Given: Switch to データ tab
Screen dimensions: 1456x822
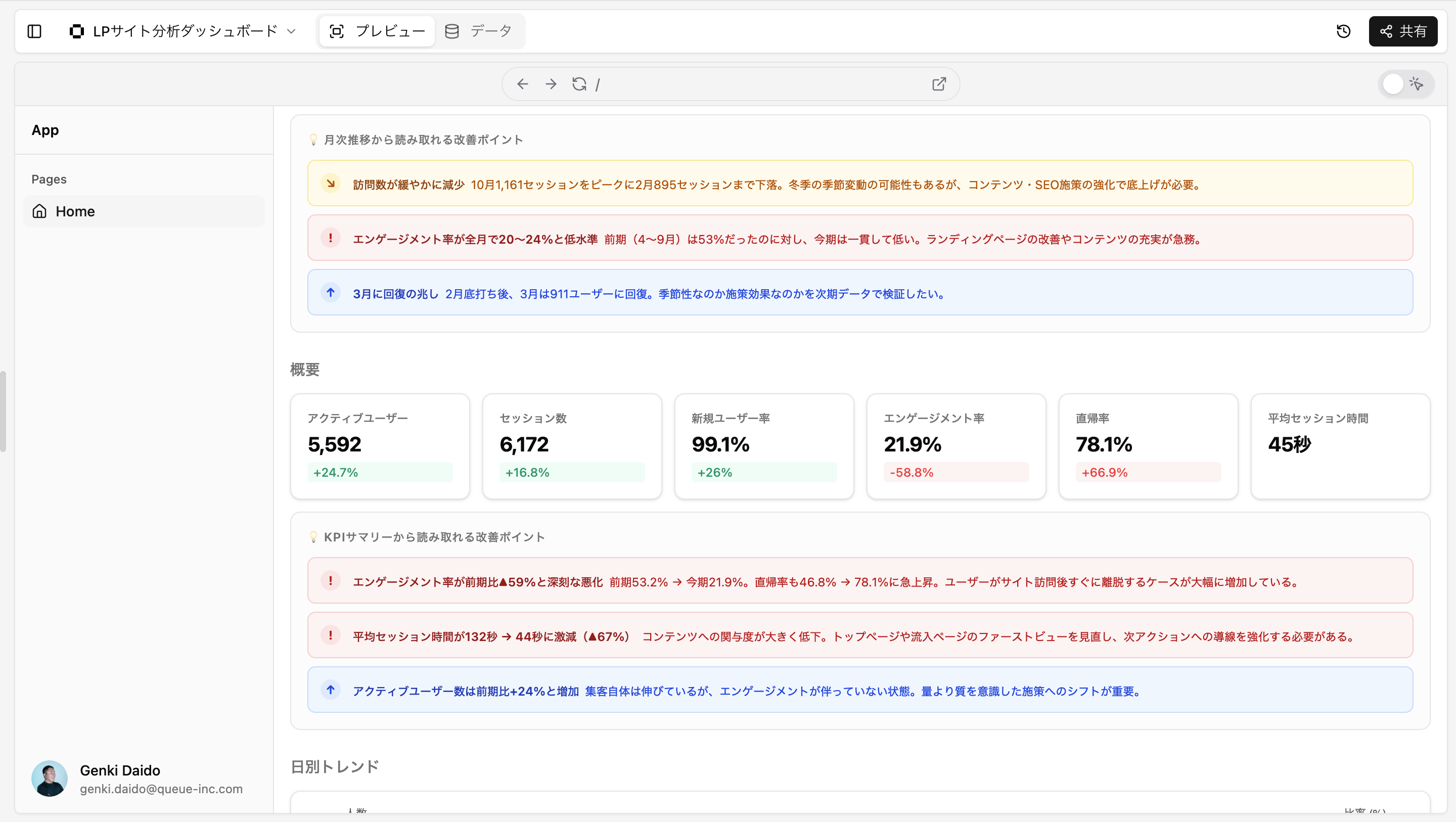Looking at the screenshot, I should click(479, 31).
